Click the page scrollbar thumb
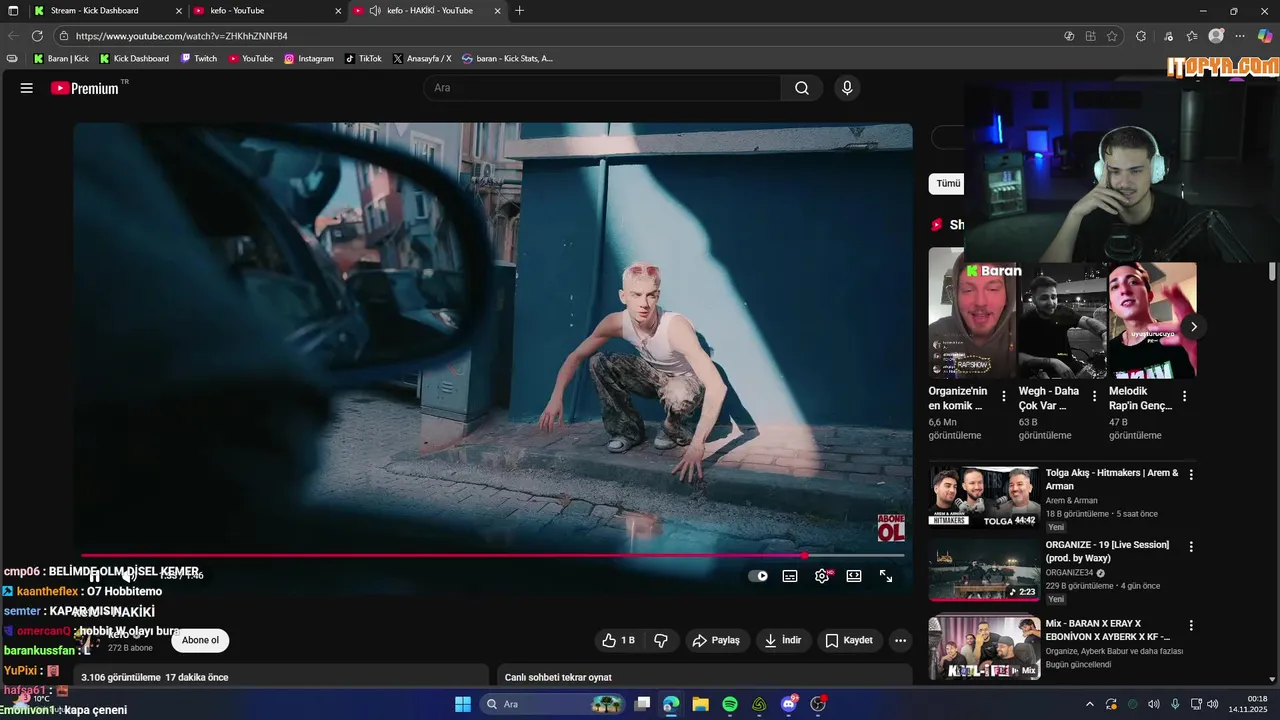 1272,271
